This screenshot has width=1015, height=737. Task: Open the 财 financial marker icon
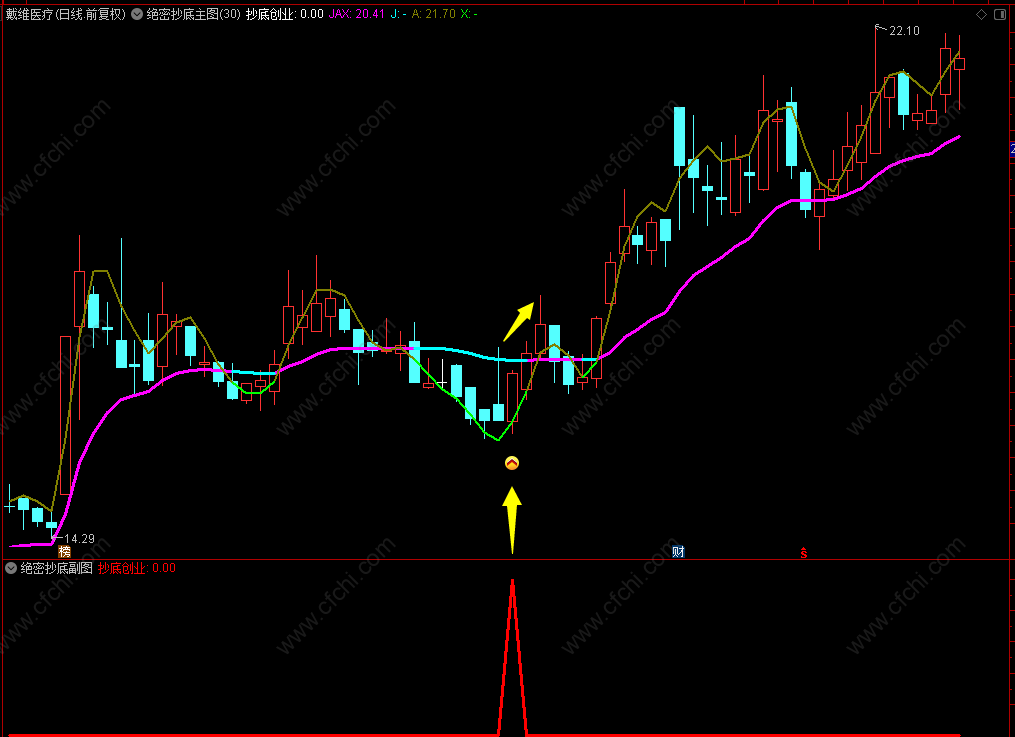[678, 551]
